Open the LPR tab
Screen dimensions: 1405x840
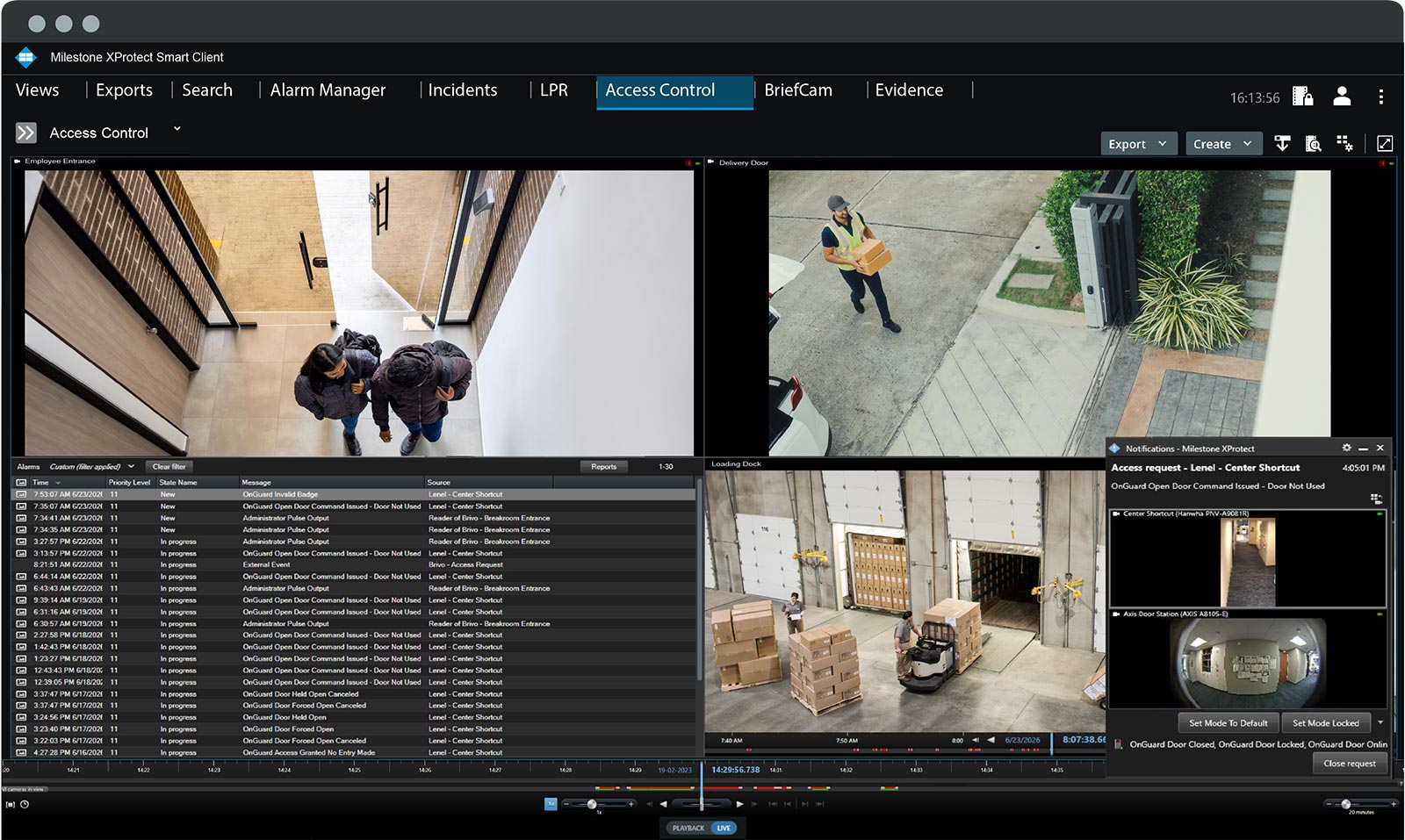coord(554,90)
